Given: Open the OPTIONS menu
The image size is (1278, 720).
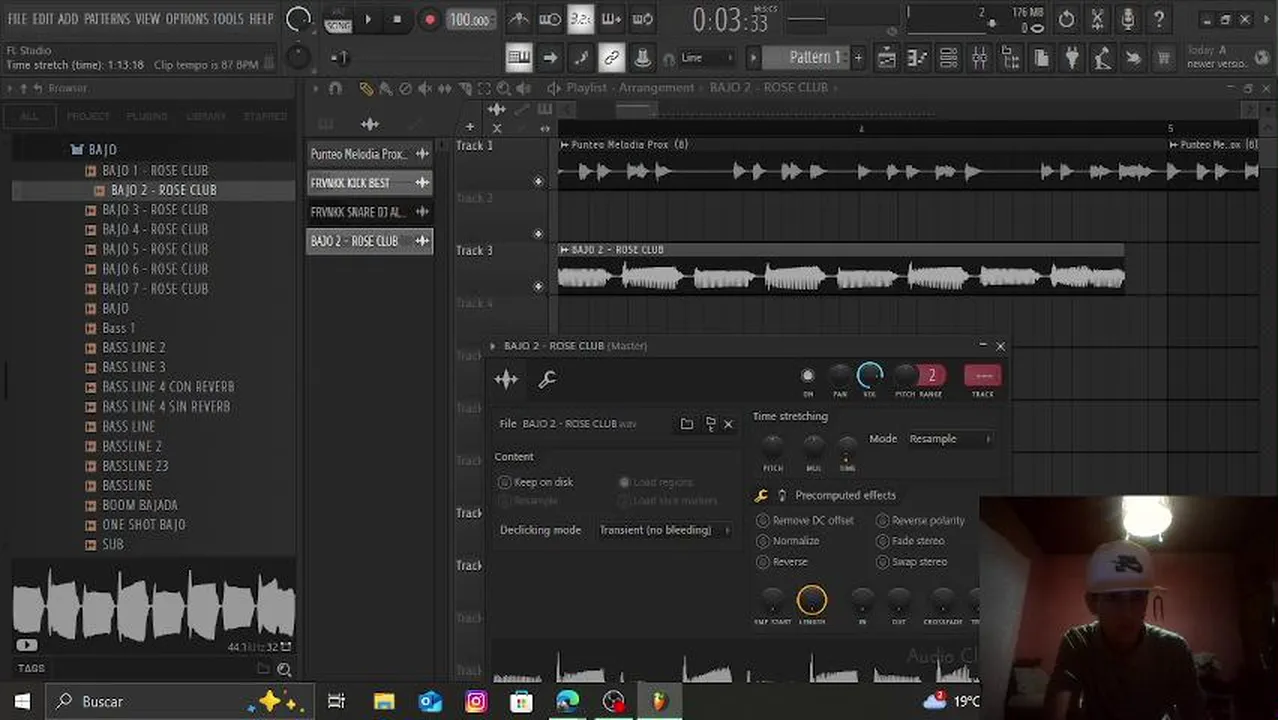Looking at the screenshot, I should pos(187,19).
